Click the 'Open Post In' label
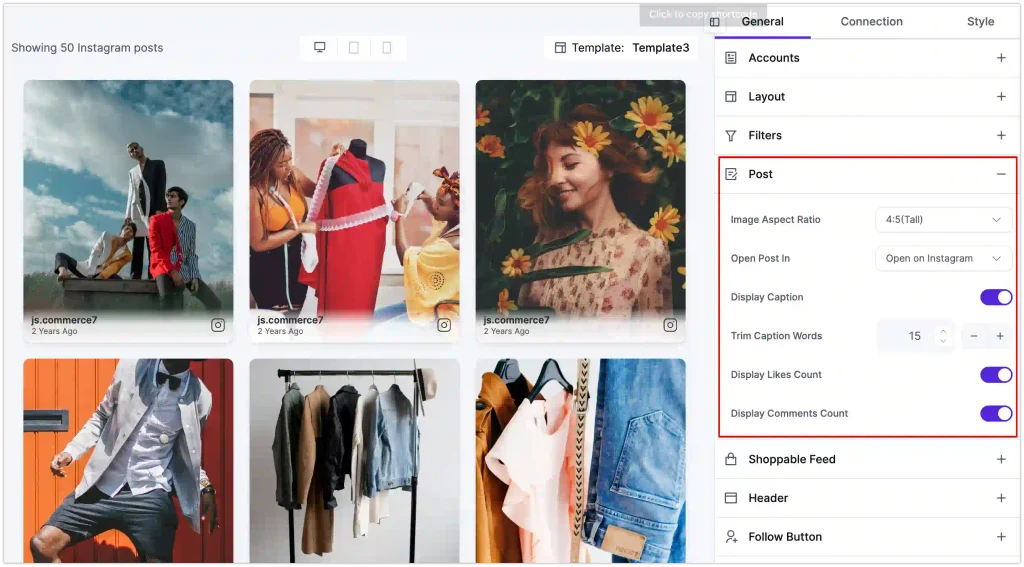Image resolution: width=1024 pixels, height=567 pixels. (760, 259)
